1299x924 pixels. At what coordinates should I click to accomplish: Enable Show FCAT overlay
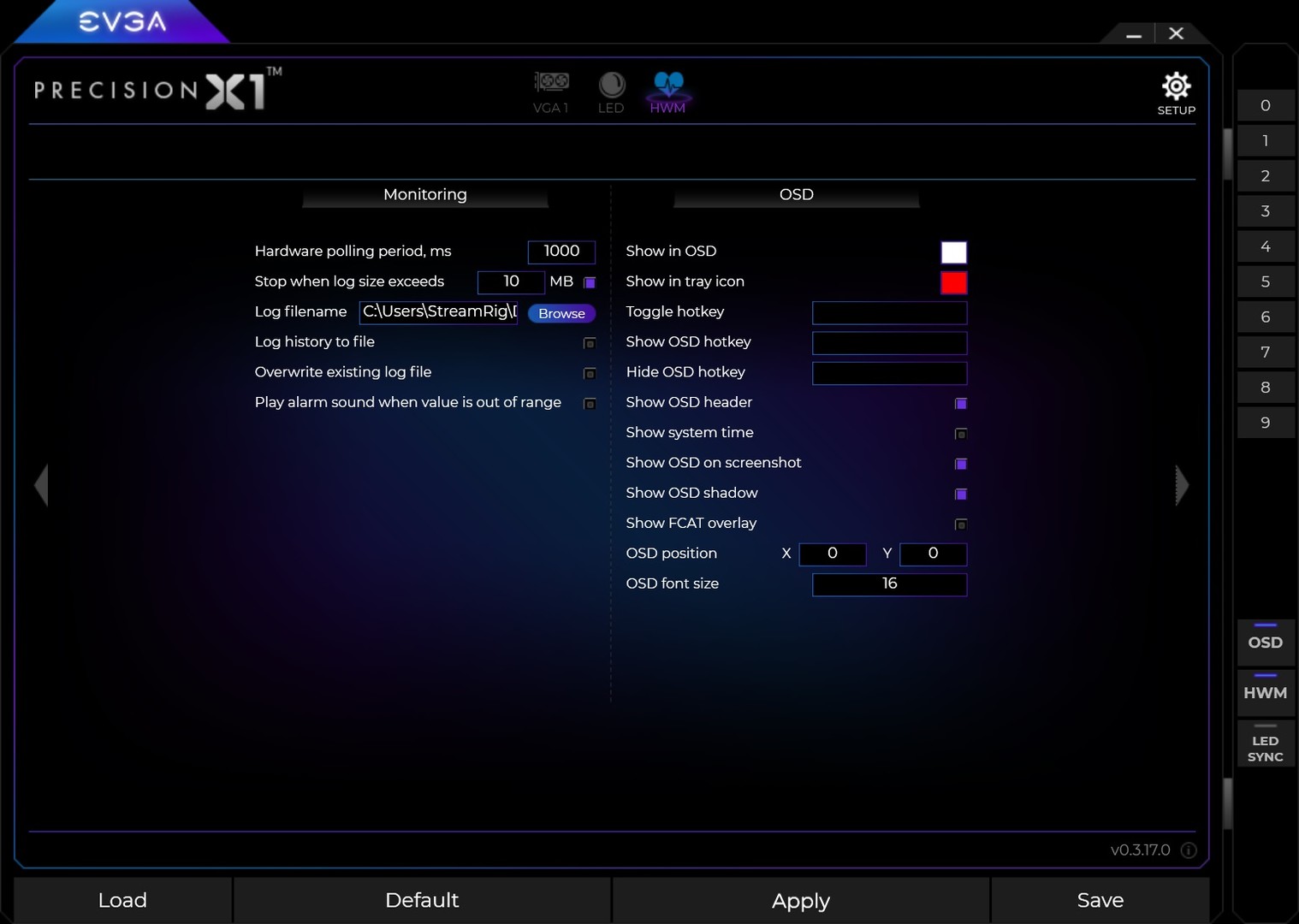click(x=960, y=524)
